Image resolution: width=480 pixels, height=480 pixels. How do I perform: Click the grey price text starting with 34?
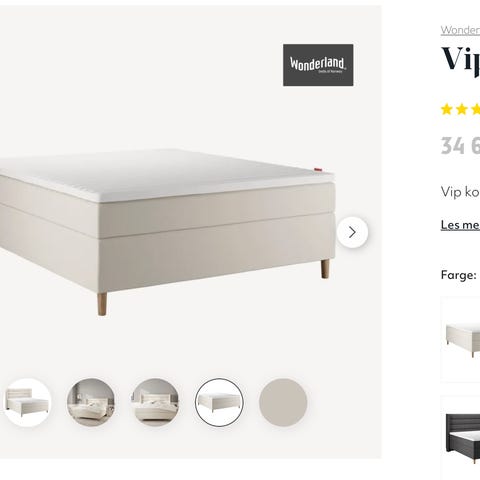[x=460, y=146]
